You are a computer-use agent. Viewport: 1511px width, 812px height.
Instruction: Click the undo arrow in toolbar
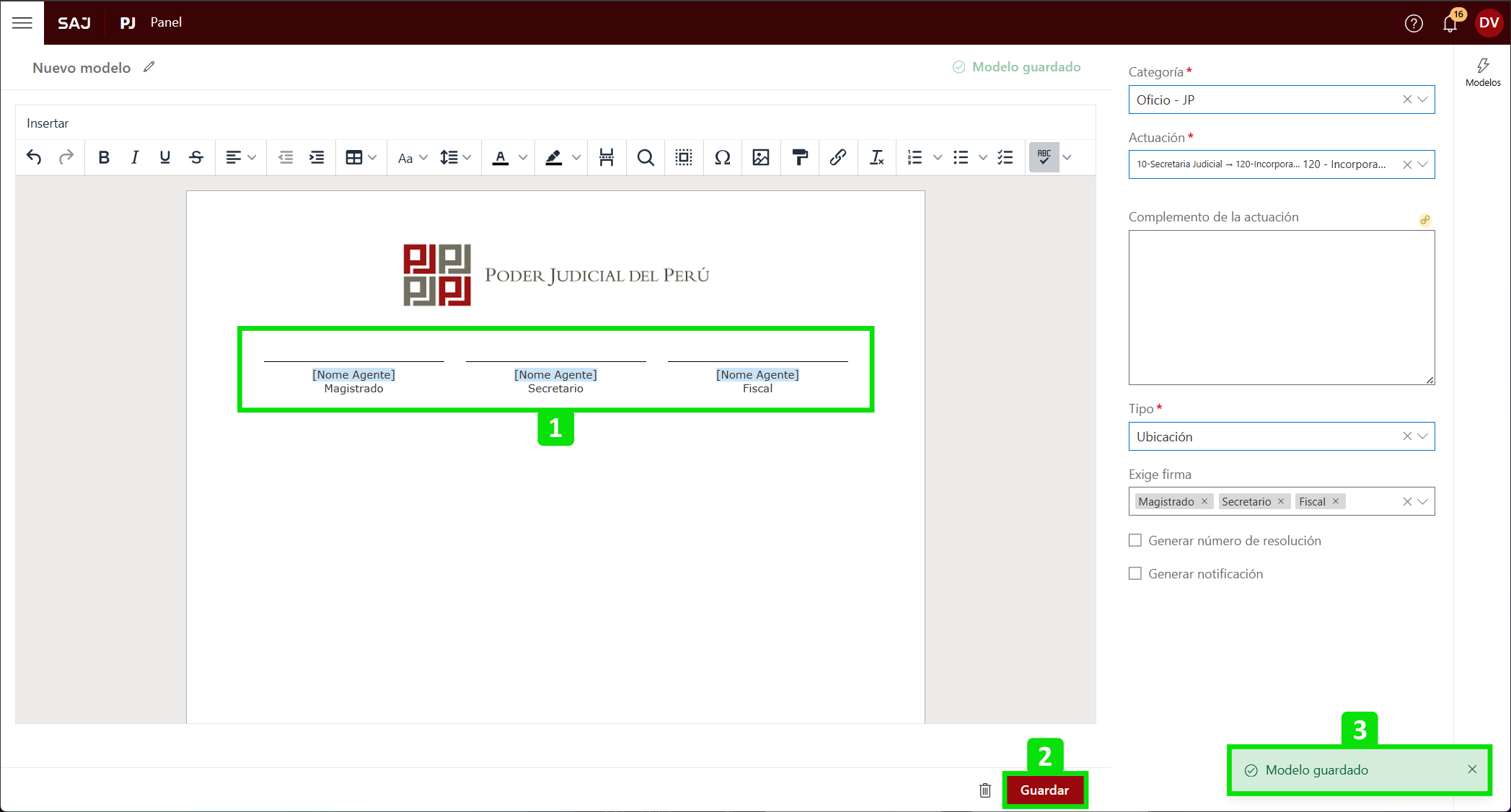tap(34, 157)
